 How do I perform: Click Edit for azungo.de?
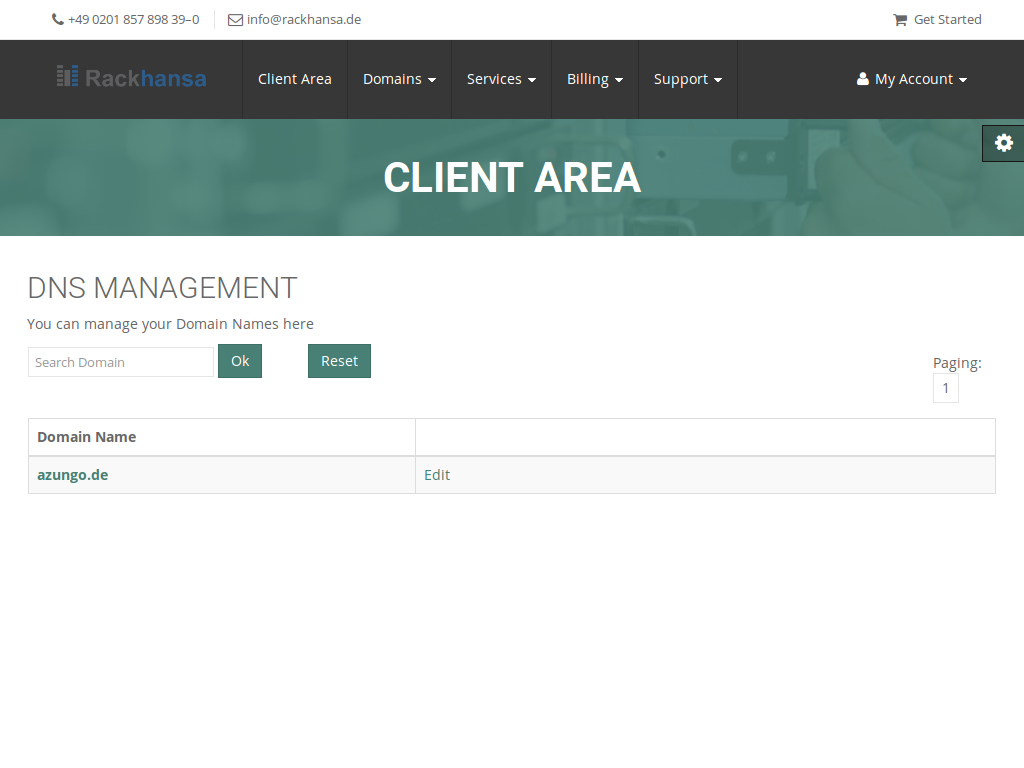pos(437,475)
